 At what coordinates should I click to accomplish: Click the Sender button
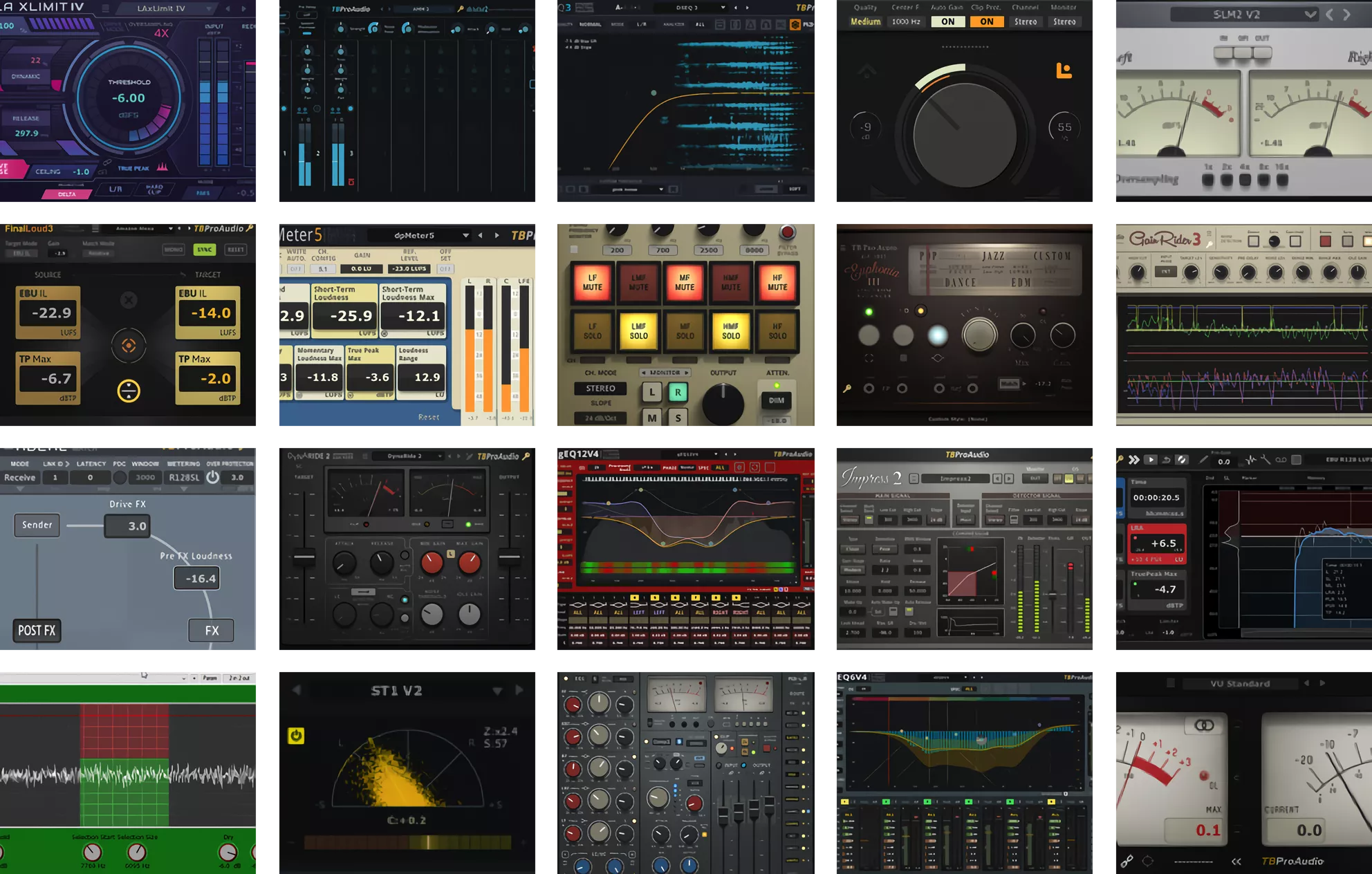(37, 525)
